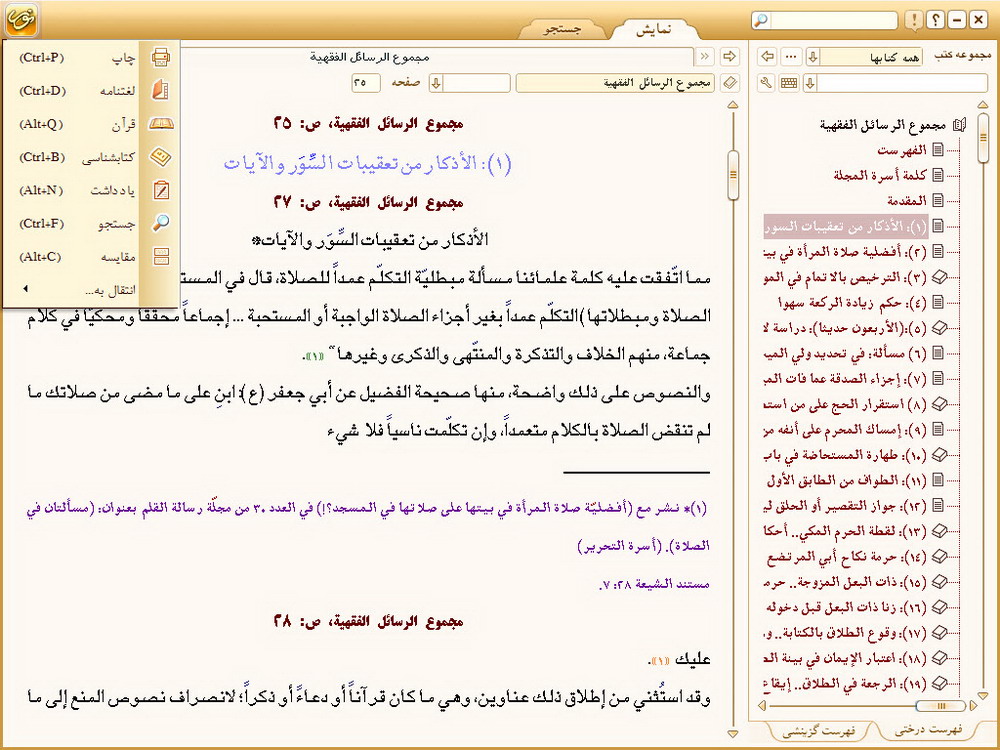Click the compare icon beside مقایسه
Image resolution: width=1000 pixels, height=750 pixels.
(161, 256)
